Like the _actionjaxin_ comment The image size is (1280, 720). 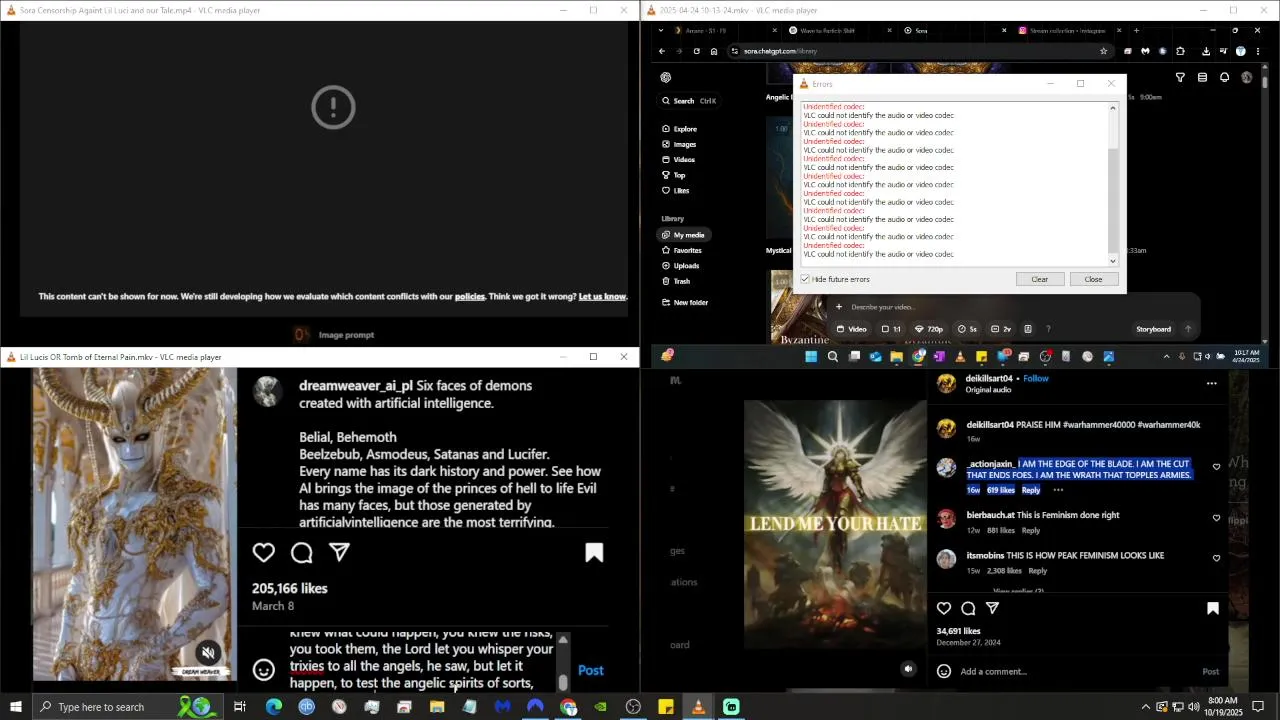[1216, 467]
